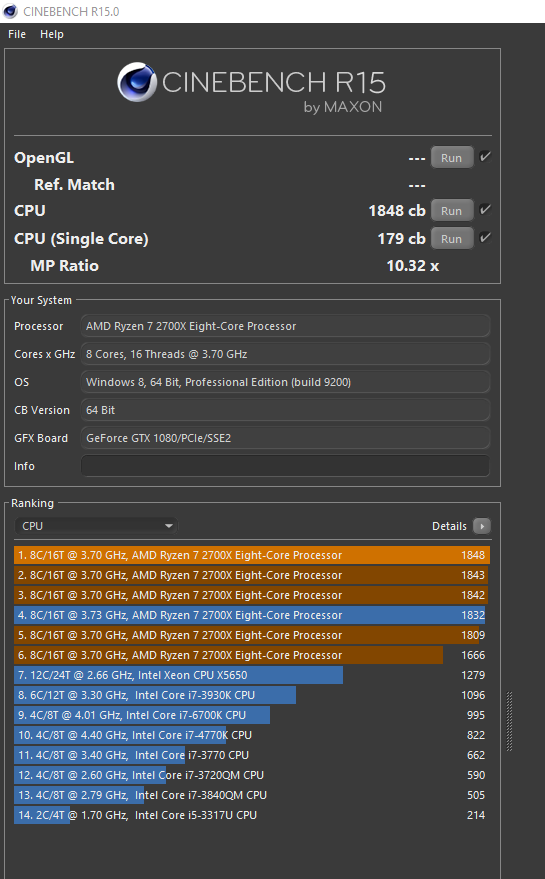Viewport: 545px width, 879px height.
Task: Select the Core i7-4770K ranking entry
Action: point(252,735)
